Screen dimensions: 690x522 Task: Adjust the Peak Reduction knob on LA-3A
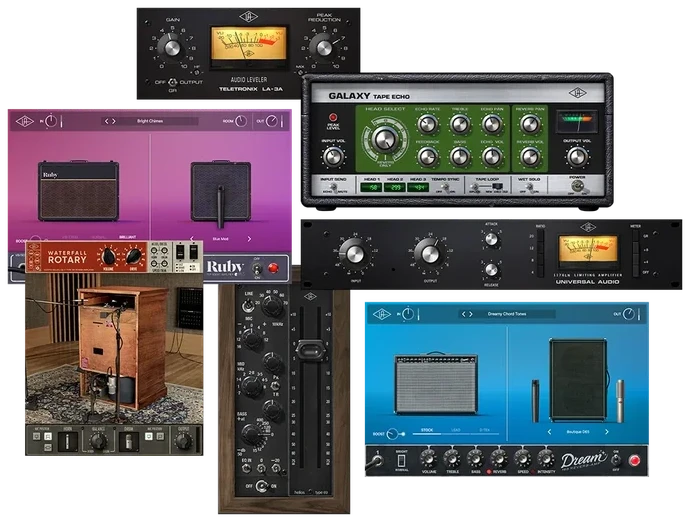pos(324,48)
